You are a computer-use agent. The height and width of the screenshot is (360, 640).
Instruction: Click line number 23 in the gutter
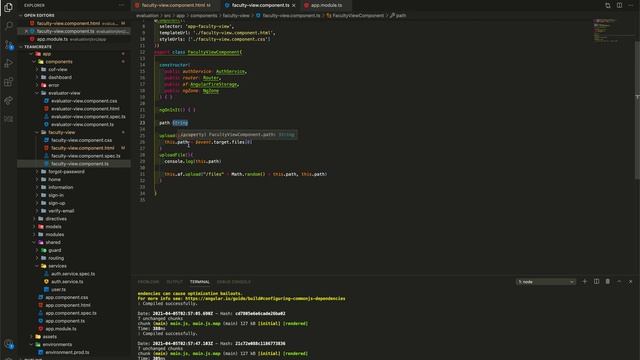coord(142,122)
